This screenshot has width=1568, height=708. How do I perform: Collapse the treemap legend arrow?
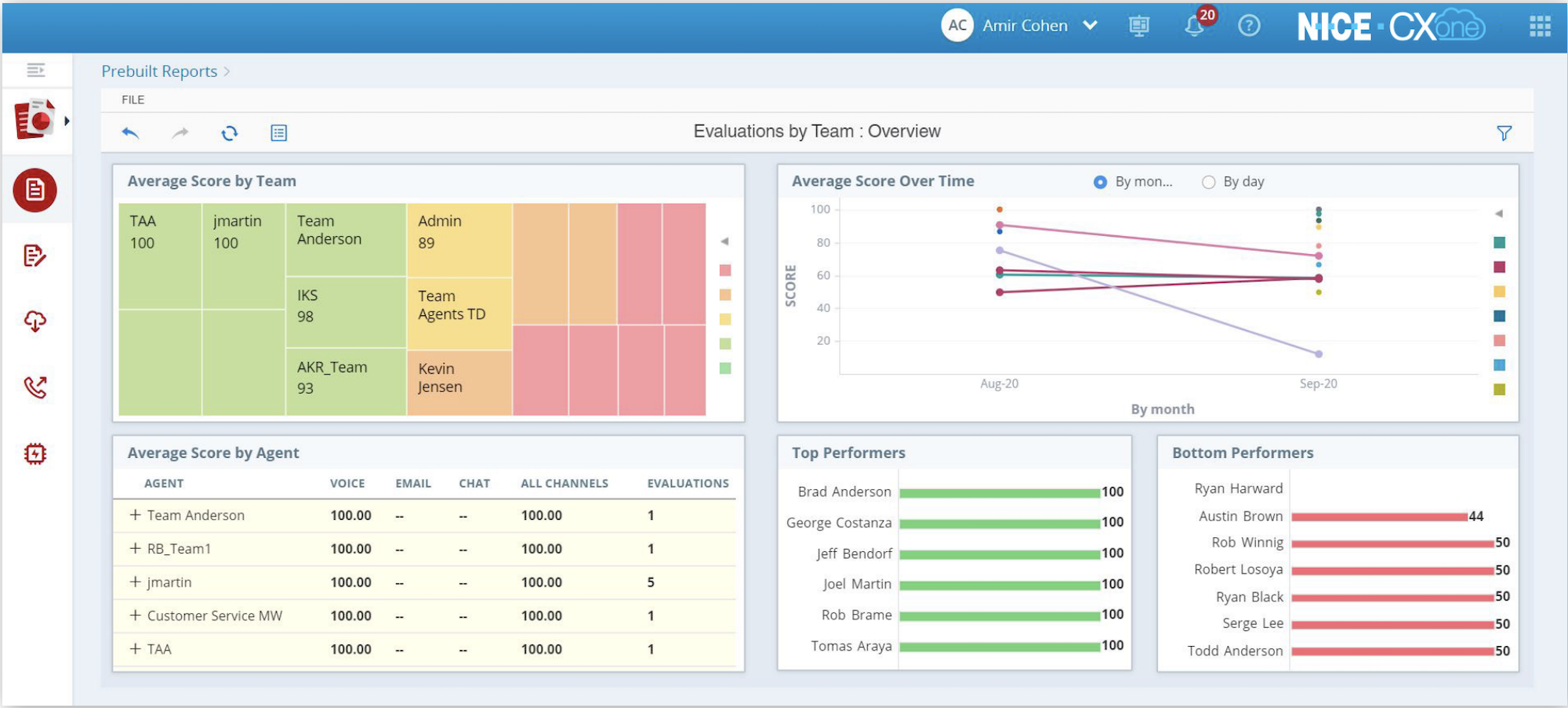click(x=725, y=241)
